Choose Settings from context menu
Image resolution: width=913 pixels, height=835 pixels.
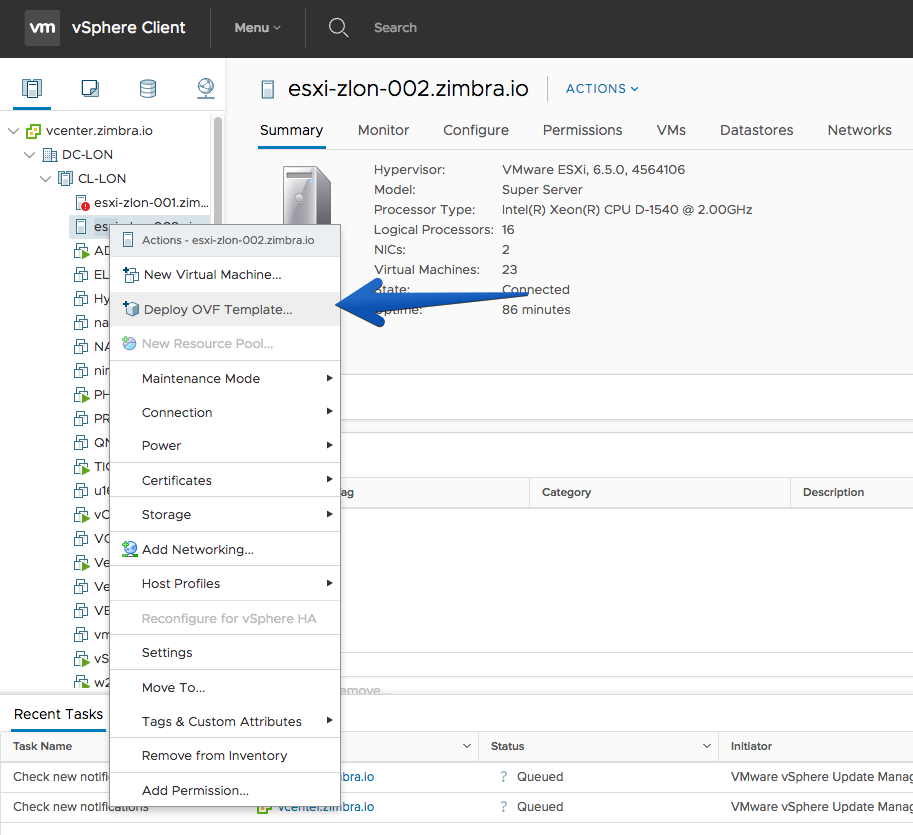[x=225, y=653]
